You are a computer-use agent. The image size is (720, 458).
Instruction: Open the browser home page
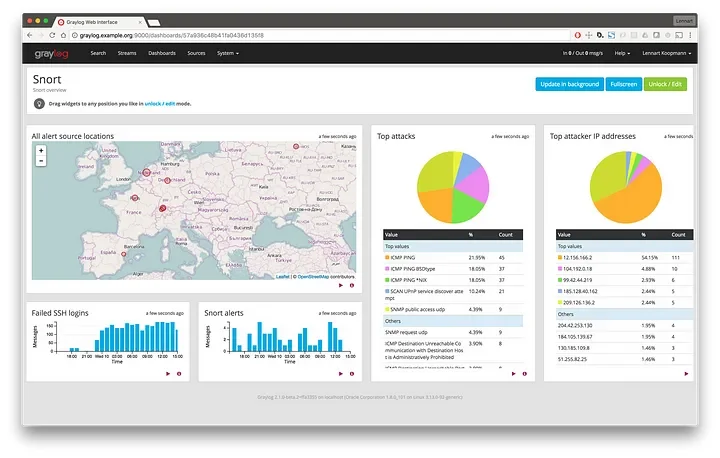pyautogui.click(x=63, y=35)
